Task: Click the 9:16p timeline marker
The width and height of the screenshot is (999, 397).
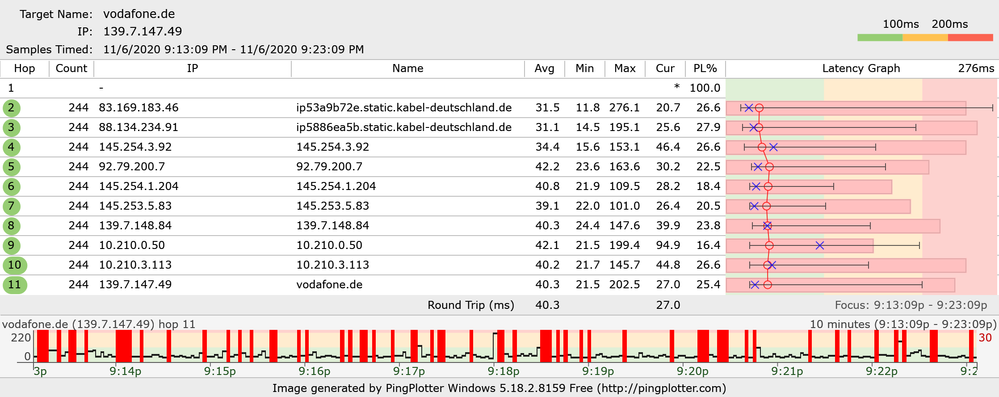Action: coord(315,370)
